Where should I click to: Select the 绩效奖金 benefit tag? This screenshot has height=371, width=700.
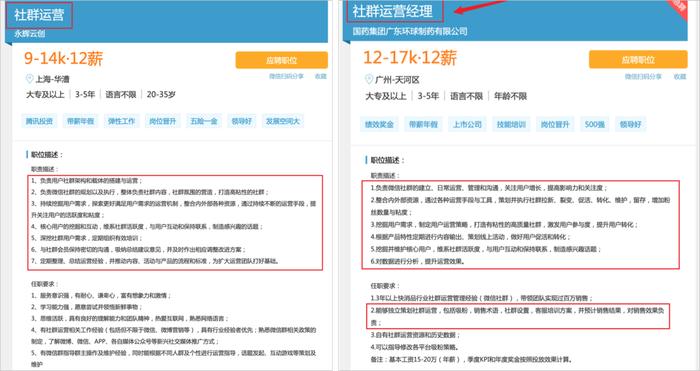pyautogui.click(x=379, y=125)
